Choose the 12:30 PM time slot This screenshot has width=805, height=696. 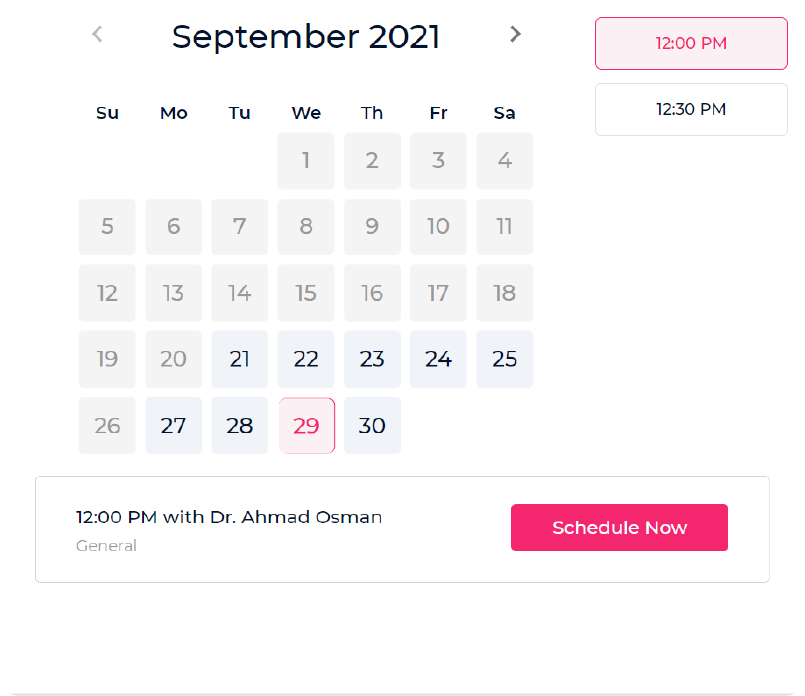click(691, 109)
